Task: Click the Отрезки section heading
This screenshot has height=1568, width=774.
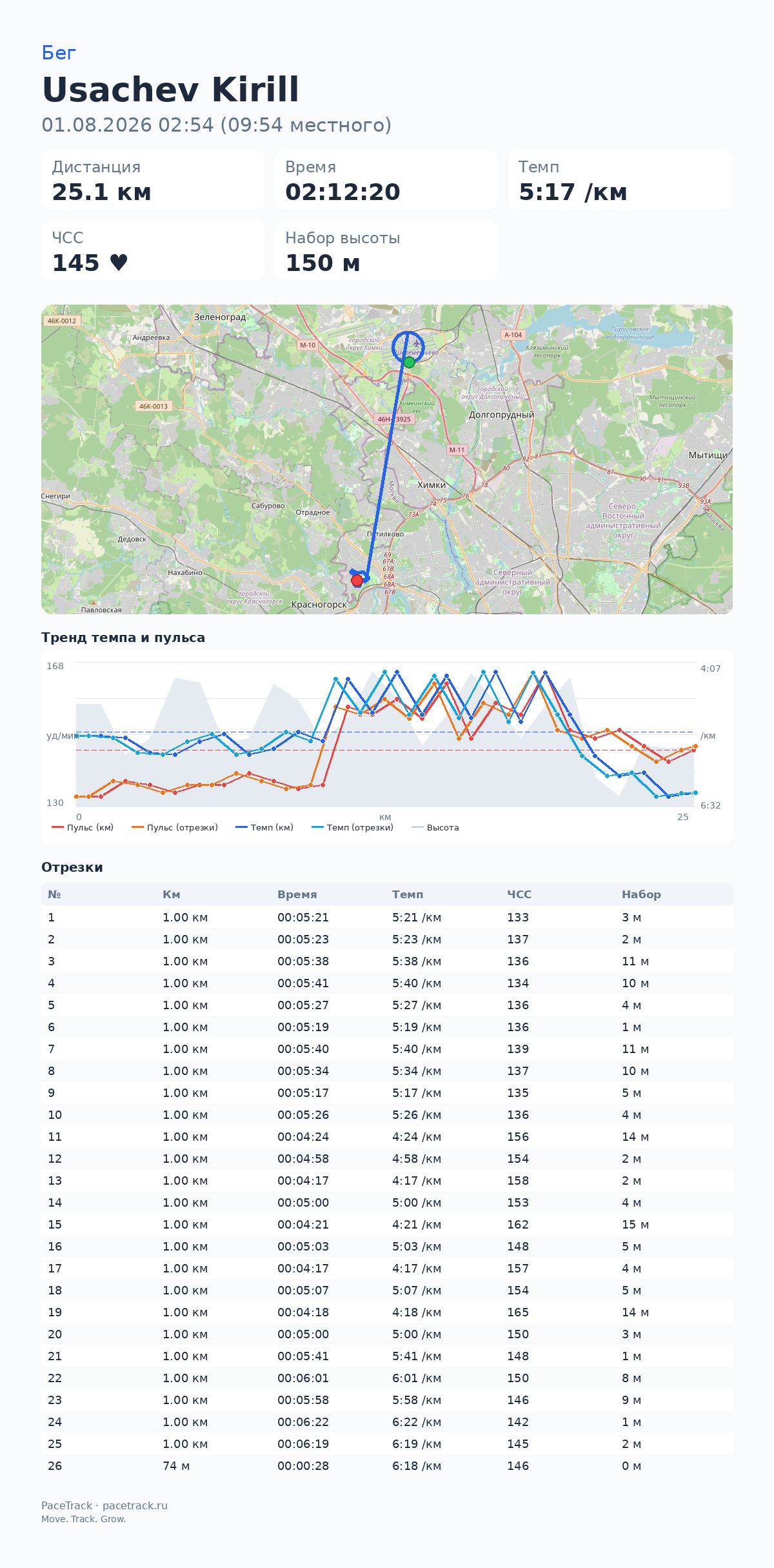Action: click(72, 867)
